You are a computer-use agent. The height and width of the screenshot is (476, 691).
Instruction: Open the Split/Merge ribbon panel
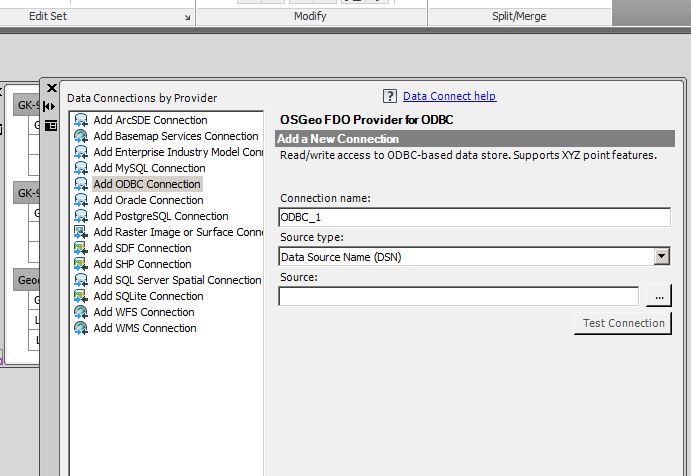519,17
